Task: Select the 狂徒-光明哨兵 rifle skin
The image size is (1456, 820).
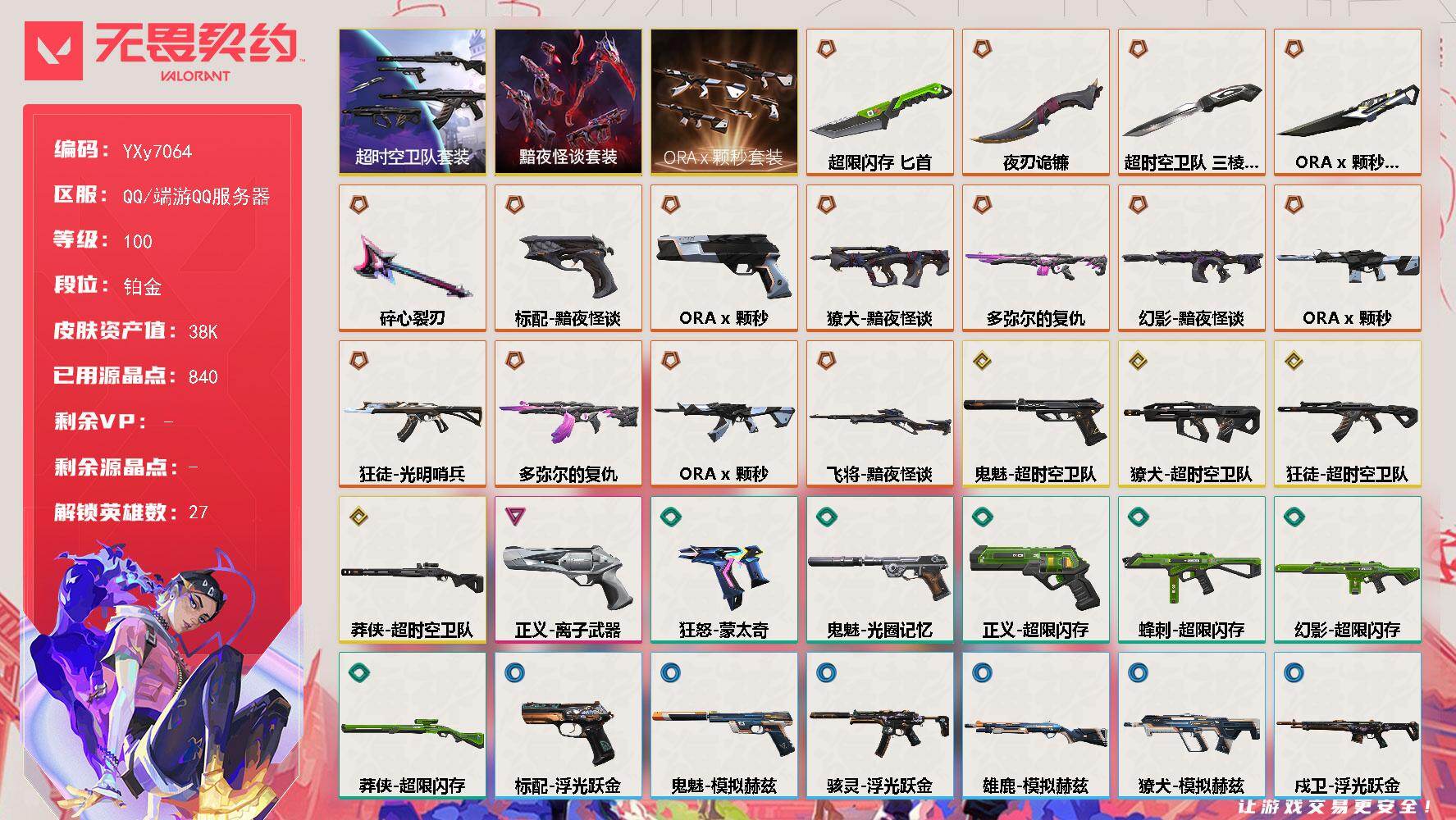Action: pos(413,414)
